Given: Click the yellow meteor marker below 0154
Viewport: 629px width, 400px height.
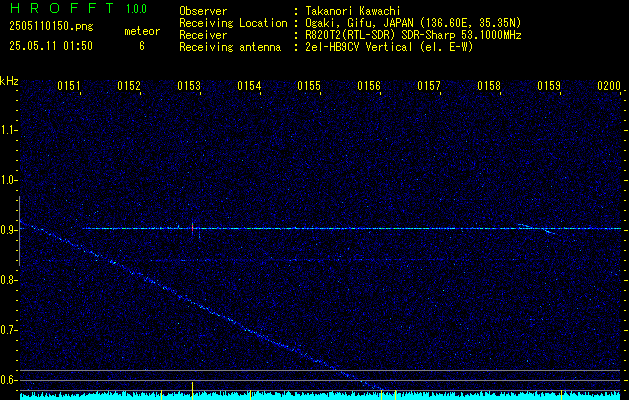Looking at the screenshot, I should (251, 394).
